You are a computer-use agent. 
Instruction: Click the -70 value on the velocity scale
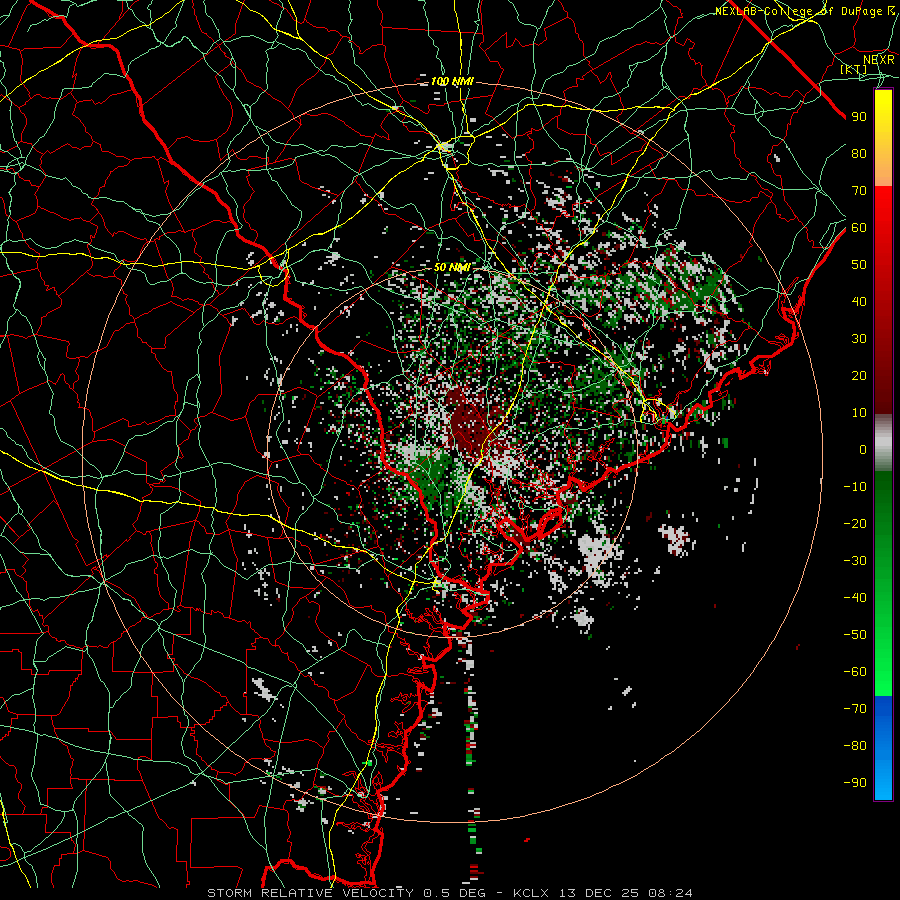855,709
